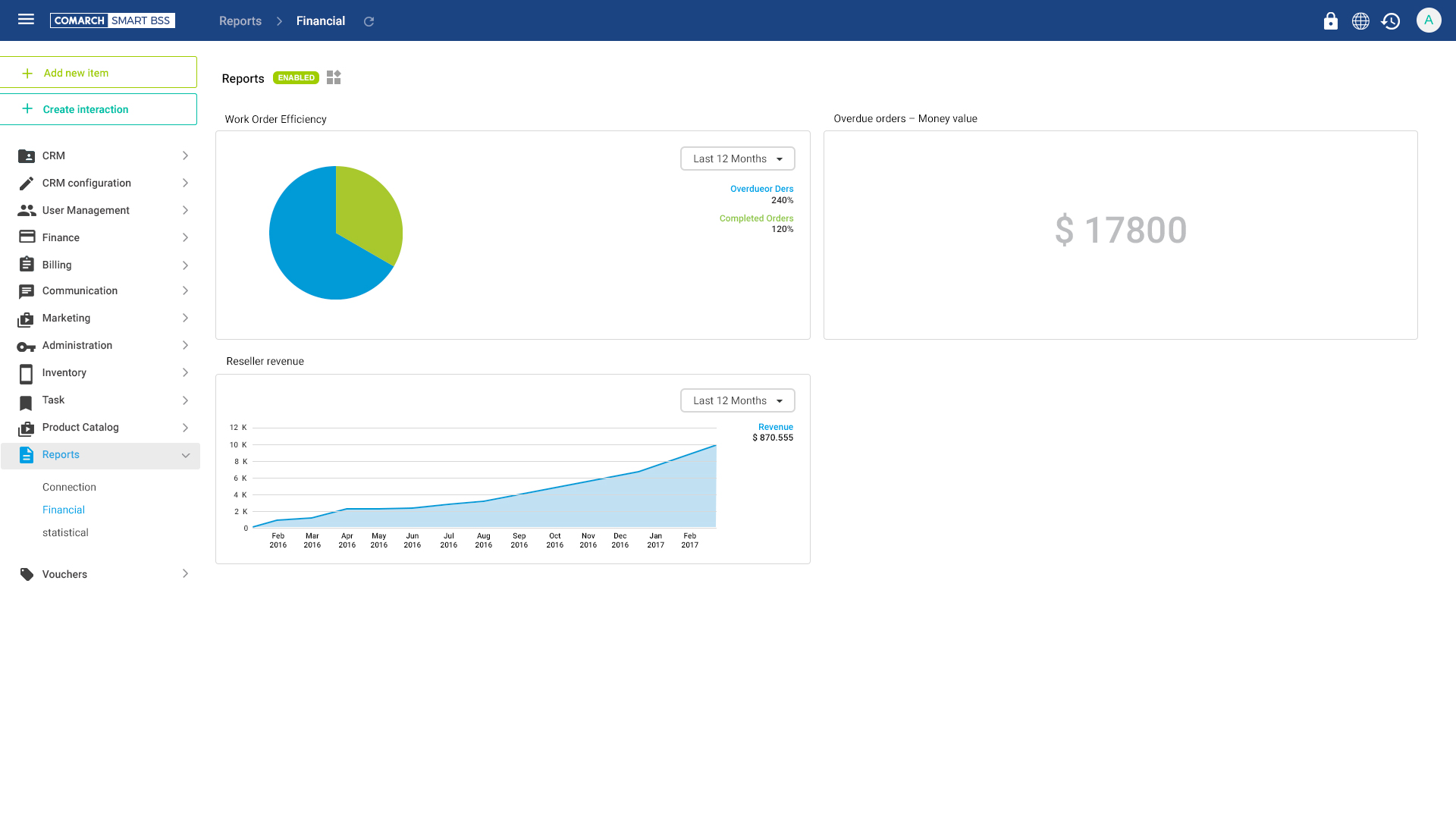
Task: Click the lock icon in header
Action: [1330, 21]
